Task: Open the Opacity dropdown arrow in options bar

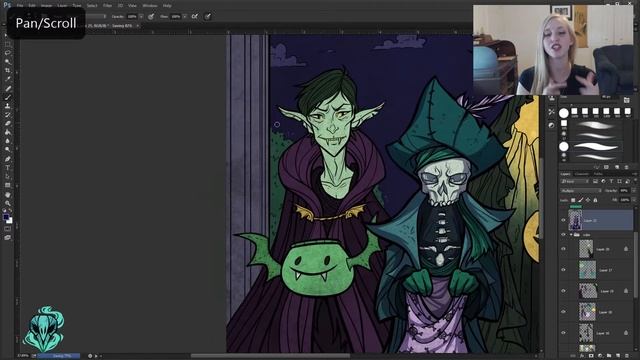Action: coord(141,16)
